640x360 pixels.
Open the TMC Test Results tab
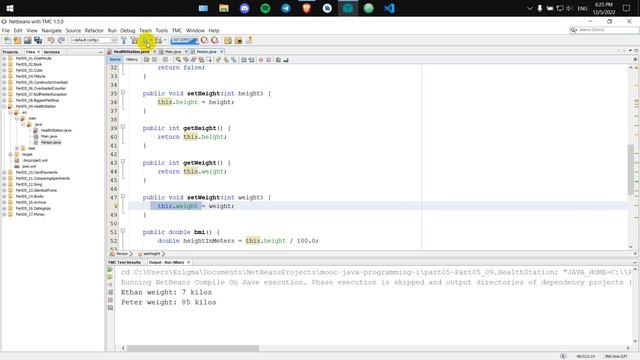pos(124,262)
